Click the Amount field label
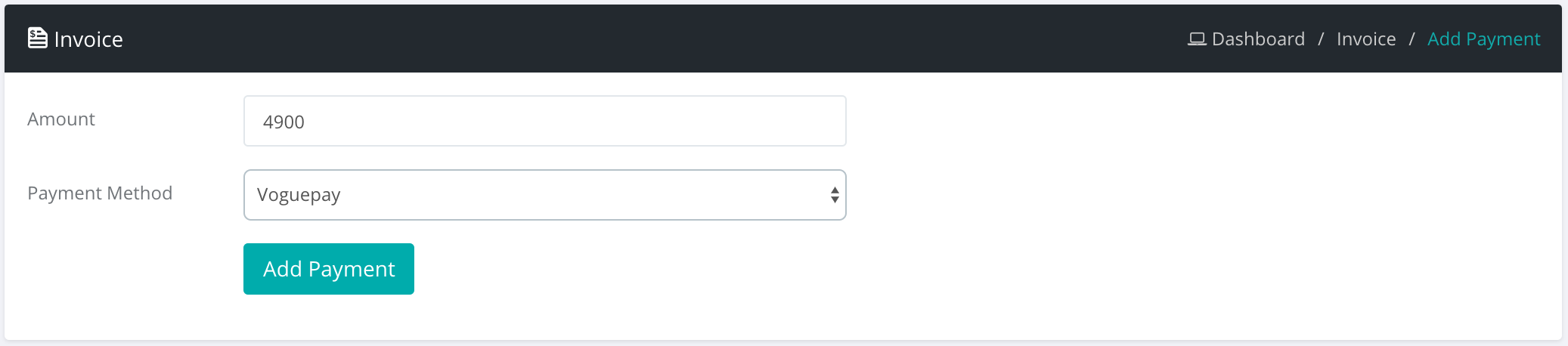This screenshot has height=346, width=1568. [61, 119]
